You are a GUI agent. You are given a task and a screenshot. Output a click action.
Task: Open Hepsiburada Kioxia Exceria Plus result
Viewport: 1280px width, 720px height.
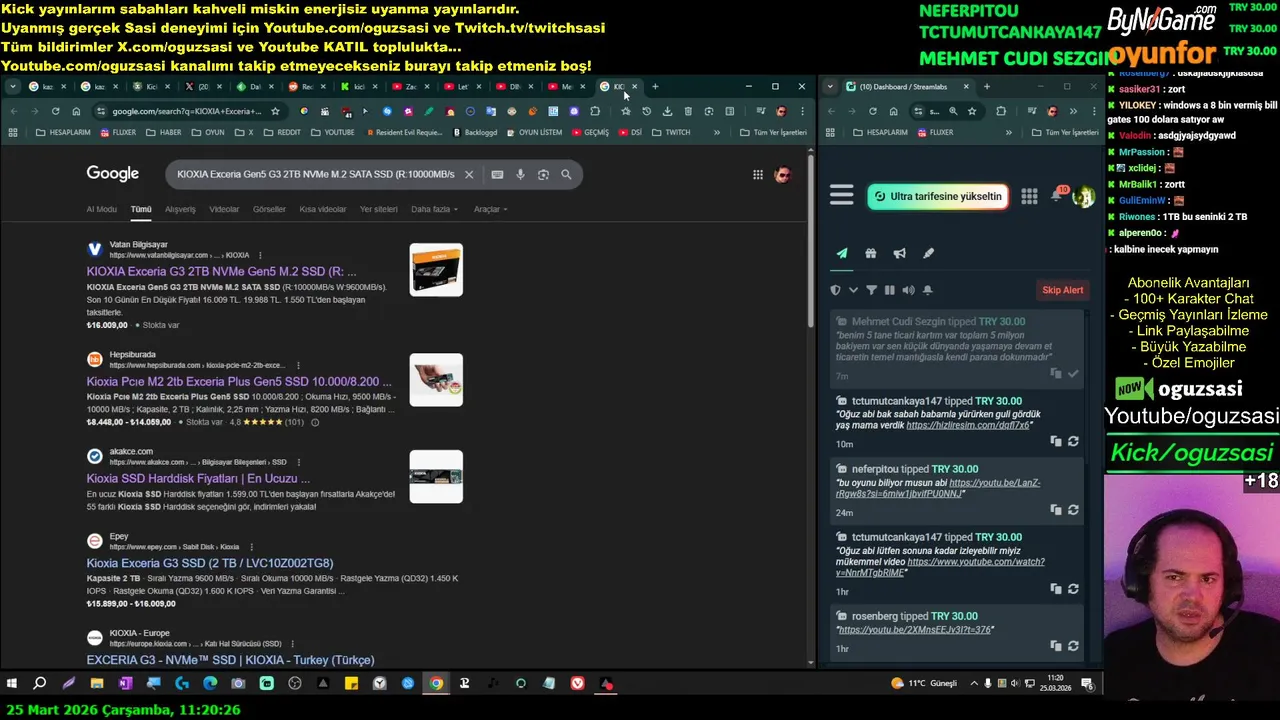(x=239, y=381)
